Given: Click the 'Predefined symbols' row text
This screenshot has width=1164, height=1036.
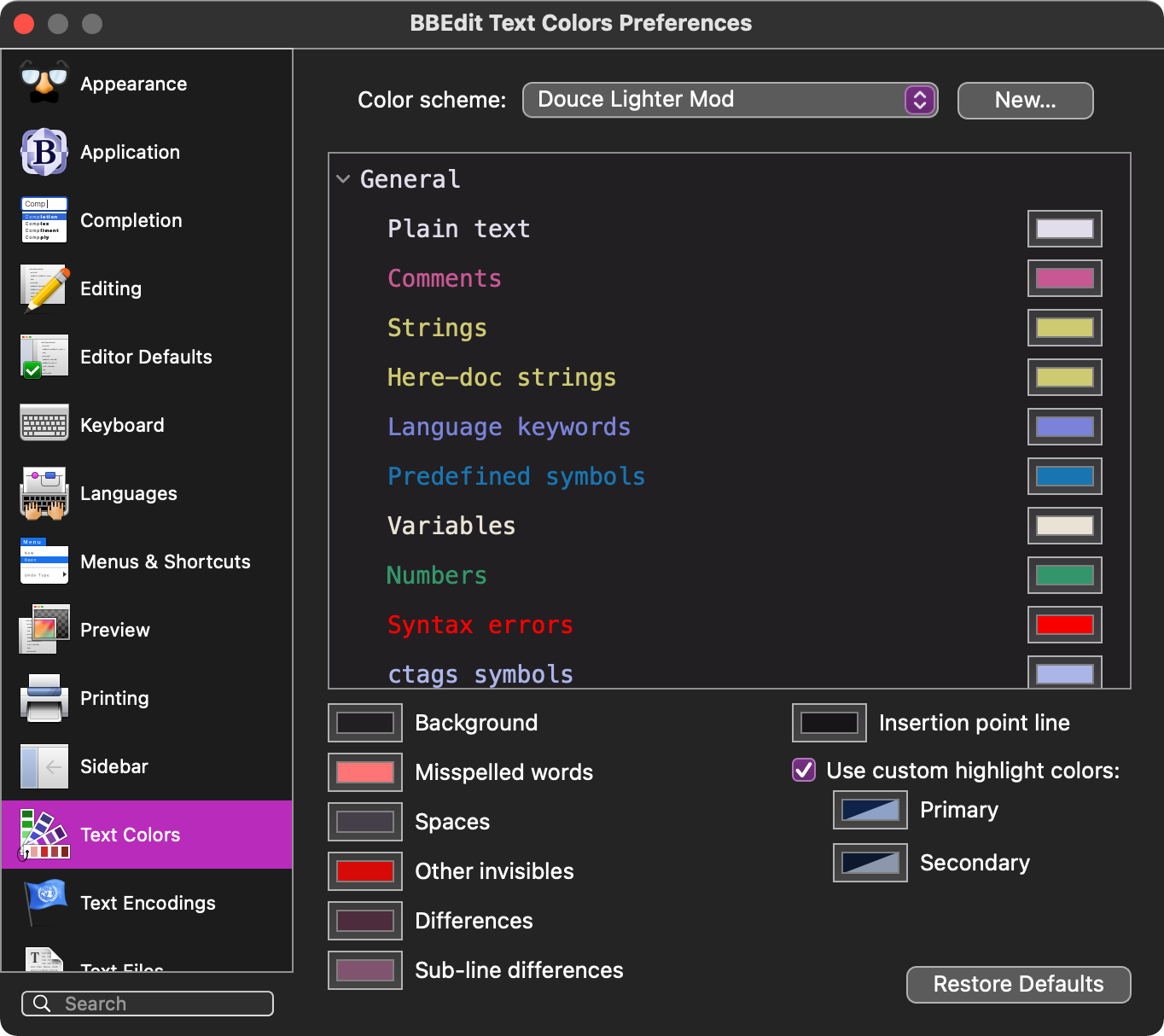Looking at the screenshot, I should tap(516, 476).
